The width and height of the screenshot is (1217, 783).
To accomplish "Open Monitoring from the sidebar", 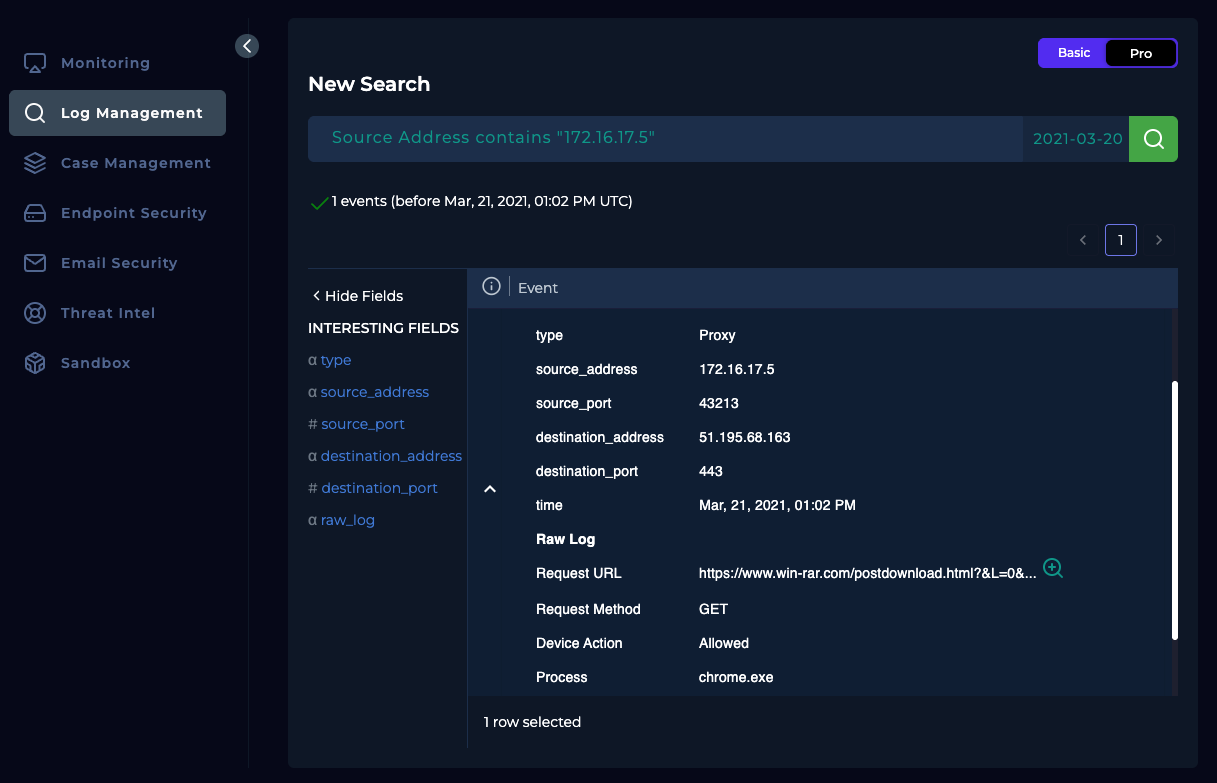I will click(x=105, y=63).
